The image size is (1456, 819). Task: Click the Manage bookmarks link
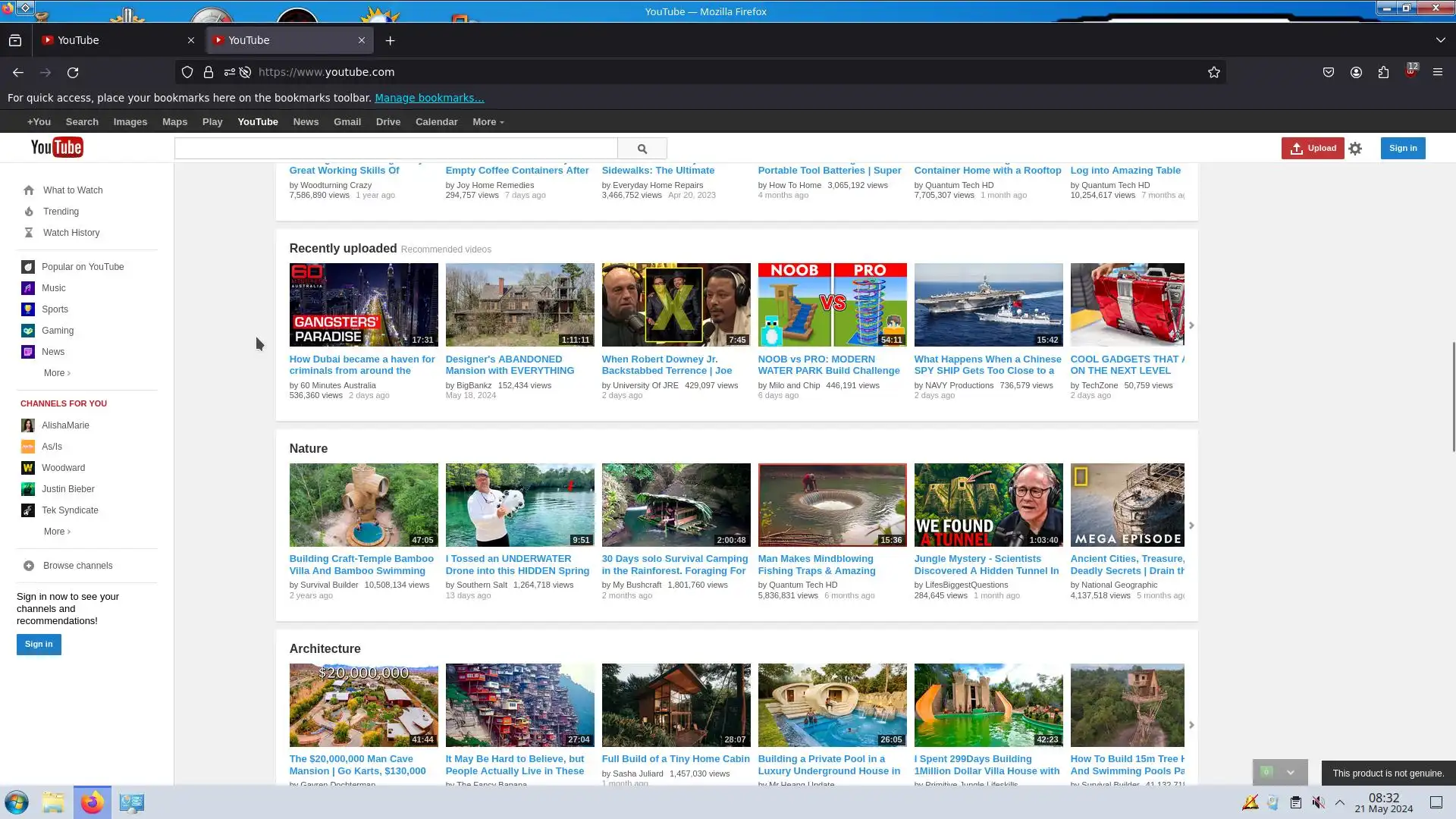click(428, 98)
